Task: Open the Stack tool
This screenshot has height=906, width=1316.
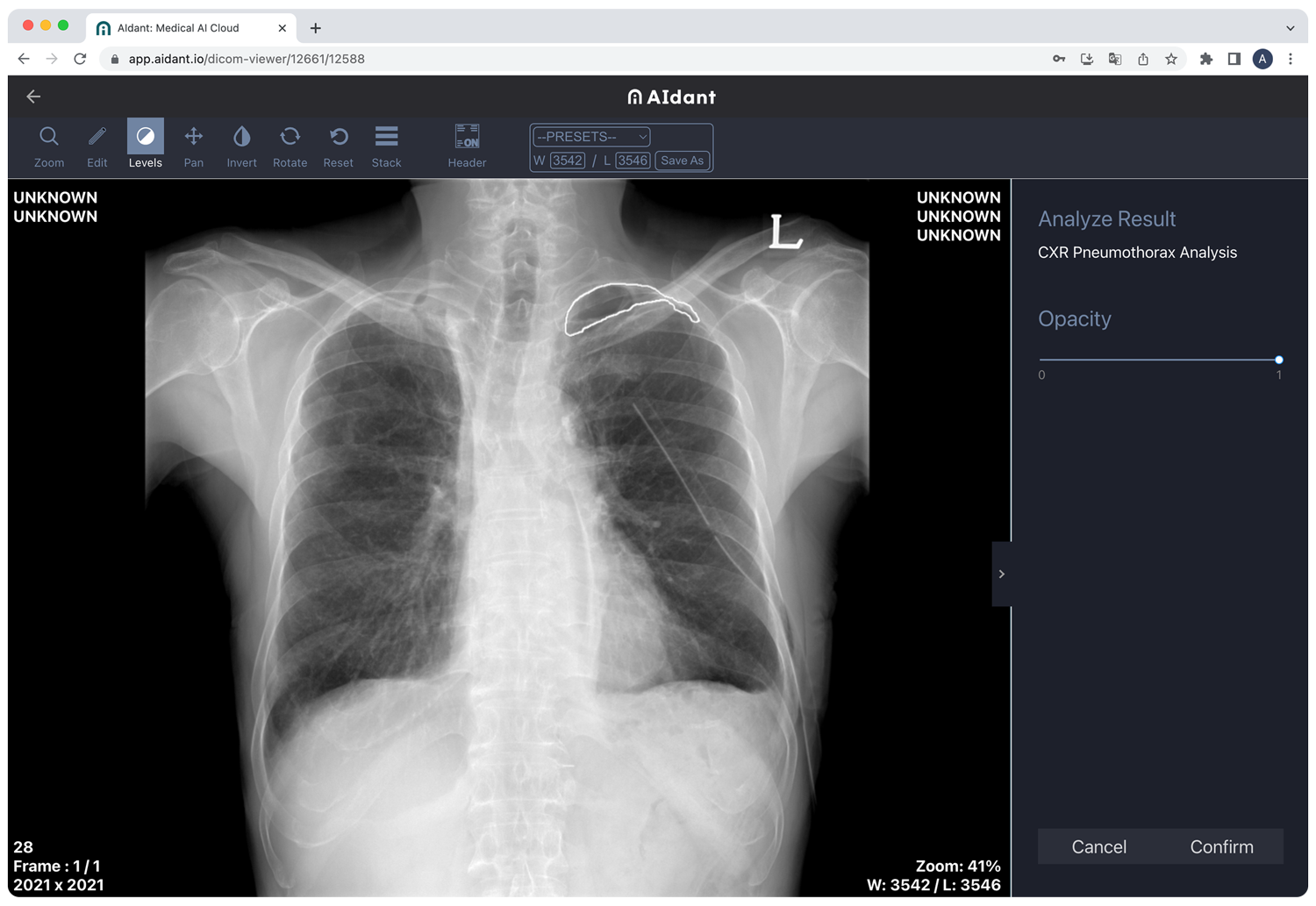Action: tap(386, 145)
